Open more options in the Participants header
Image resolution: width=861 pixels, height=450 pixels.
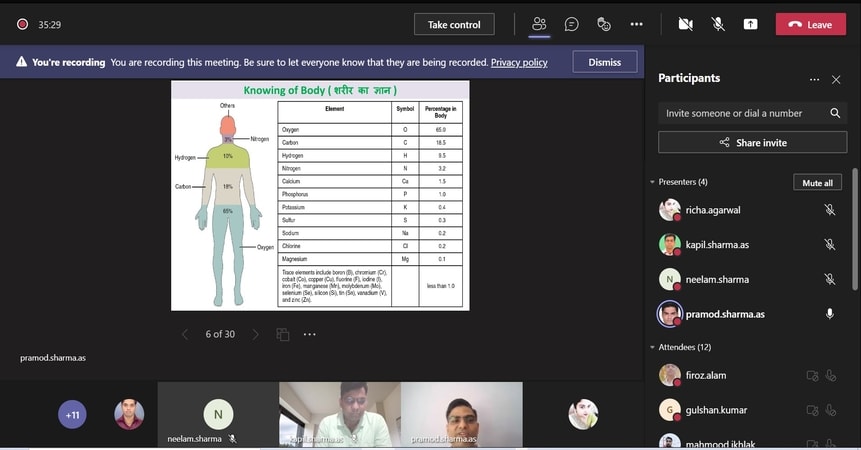pos(814,79)
